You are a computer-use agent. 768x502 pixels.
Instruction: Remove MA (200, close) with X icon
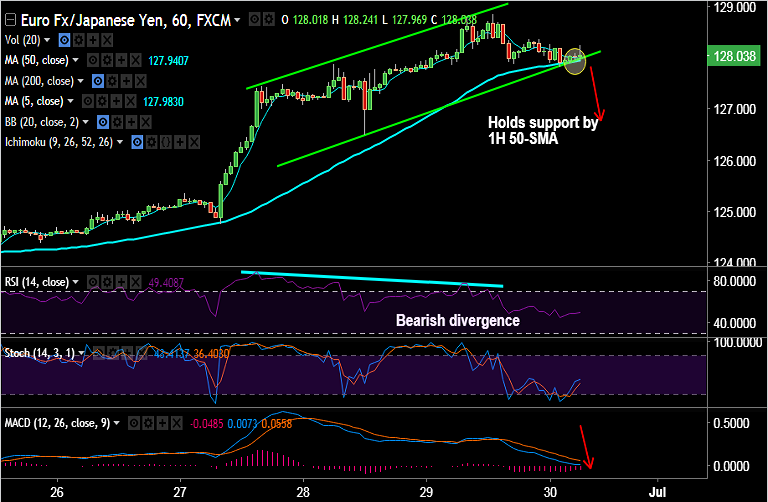pos(141,81)
